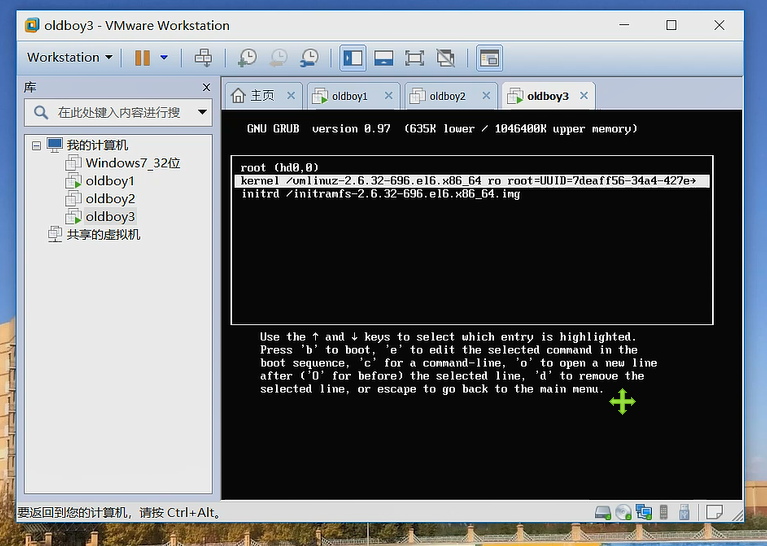Toggle the thumbnail bar view
767x546 pixels.
384,58
